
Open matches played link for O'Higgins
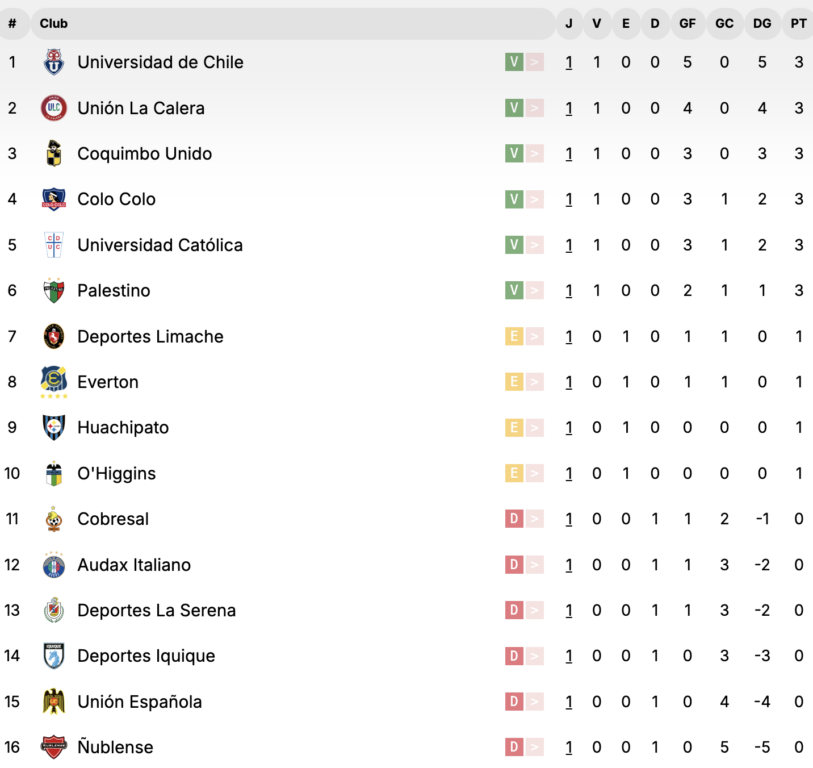[569, 473]
